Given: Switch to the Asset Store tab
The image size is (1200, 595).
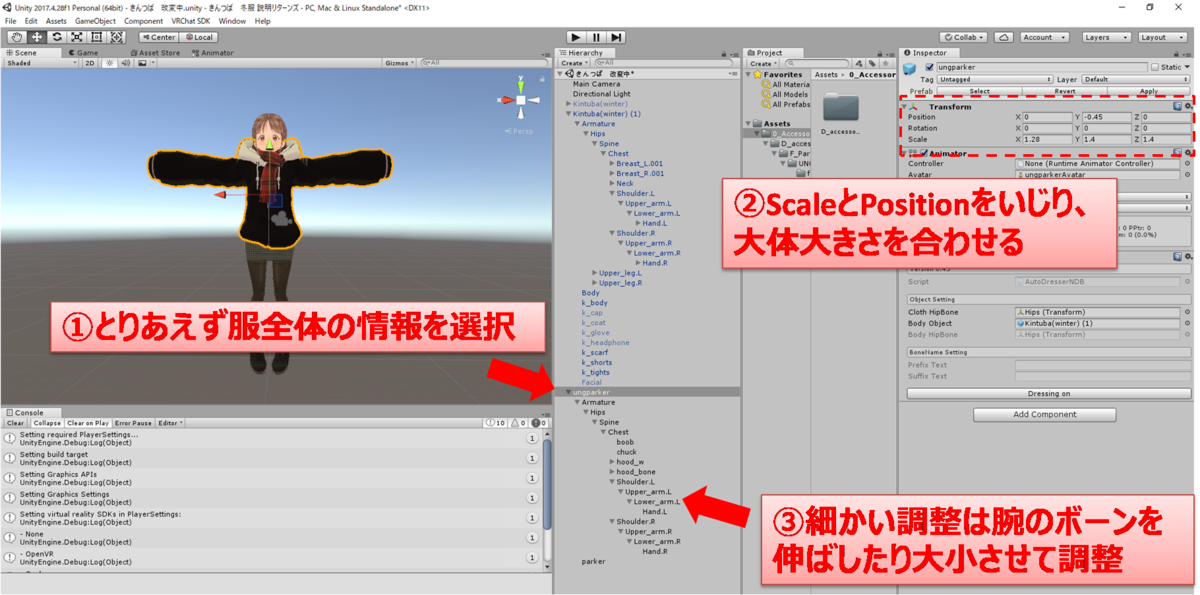Looking at the screenshot, I should coord(155,52).
